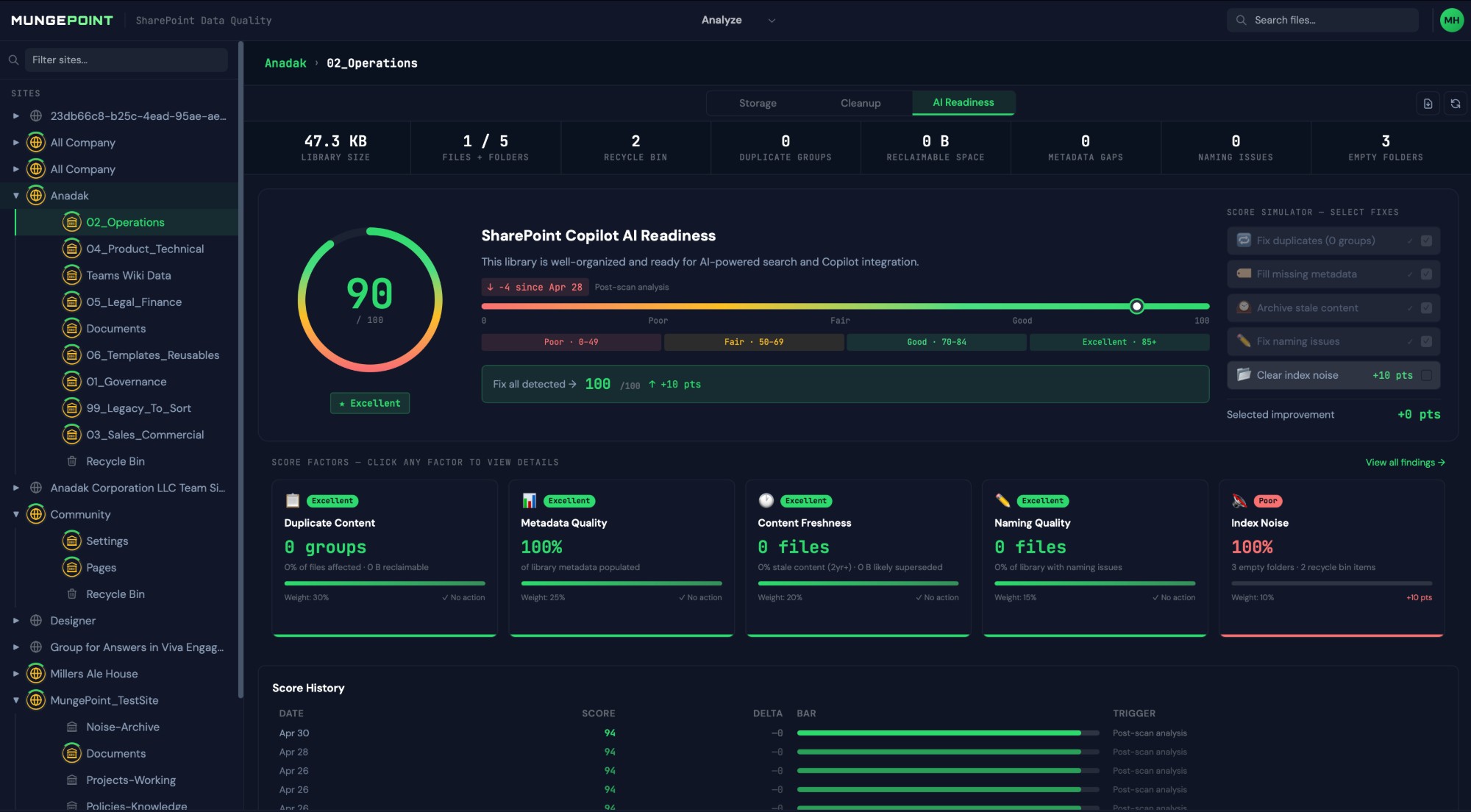Viewport: 1471px width, 812px height.
Task: Click the export report icon
Action: (1428, 104)
